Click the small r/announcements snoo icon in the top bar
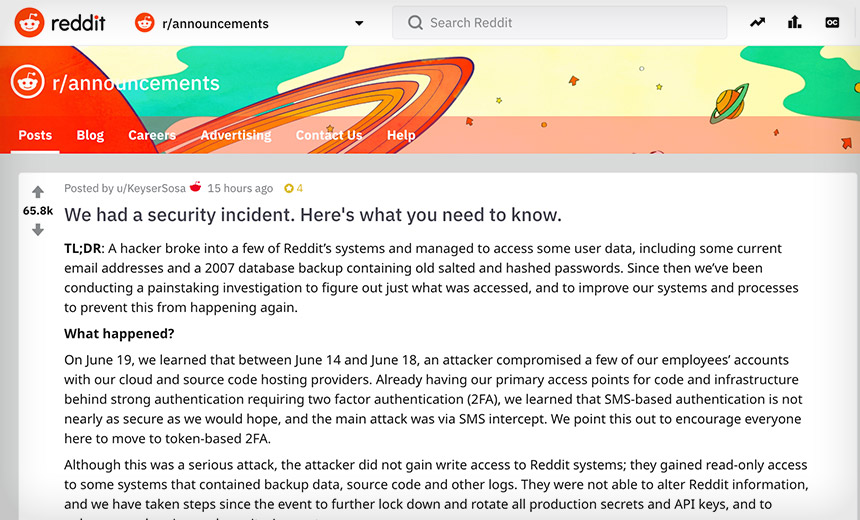This screenshot has width=860, height=520. click(145, 23)
